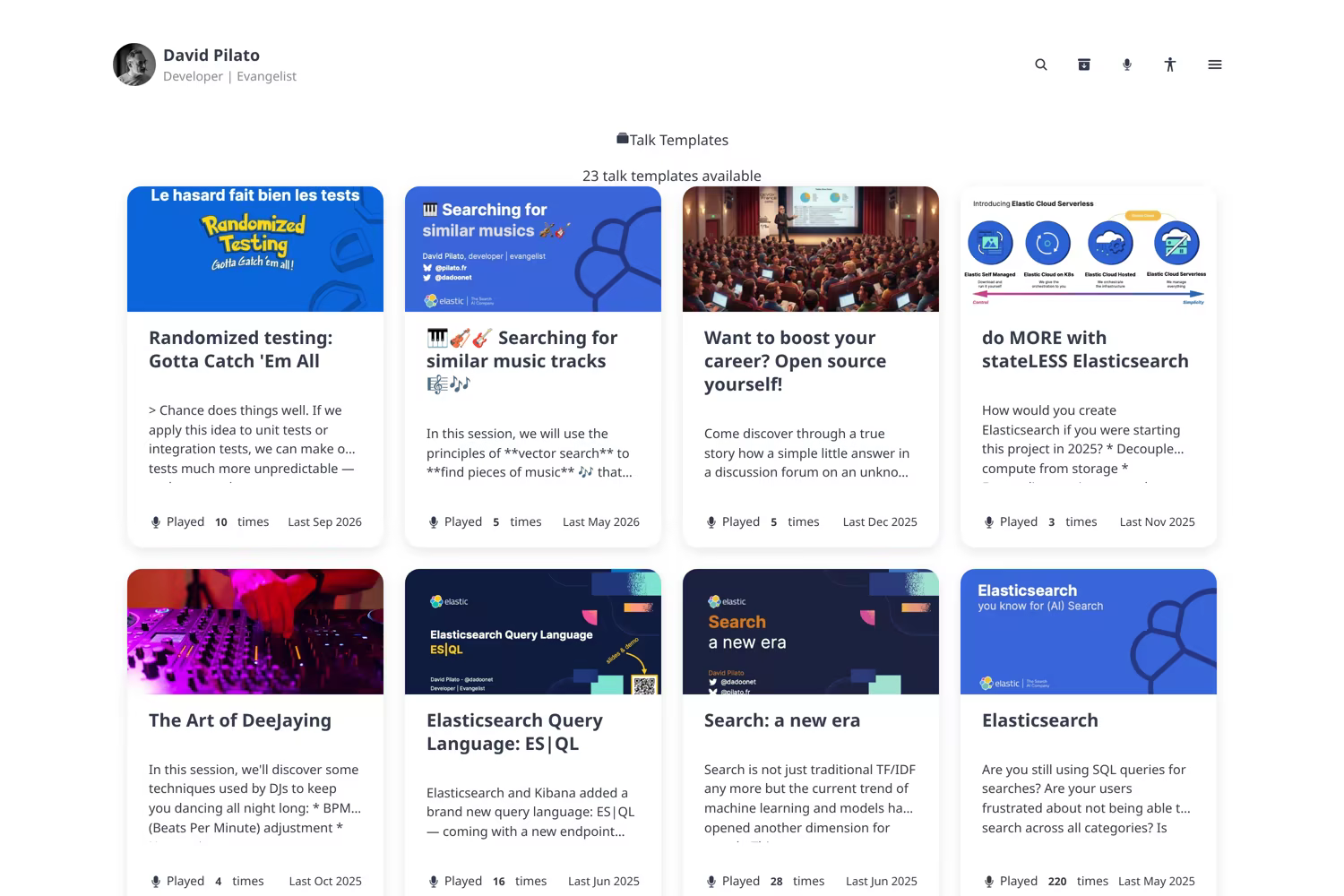This screenshot has width=1344, height=896.
Task: Click 'Last Dec 2025' date text
Action: [x=880, y=521]
